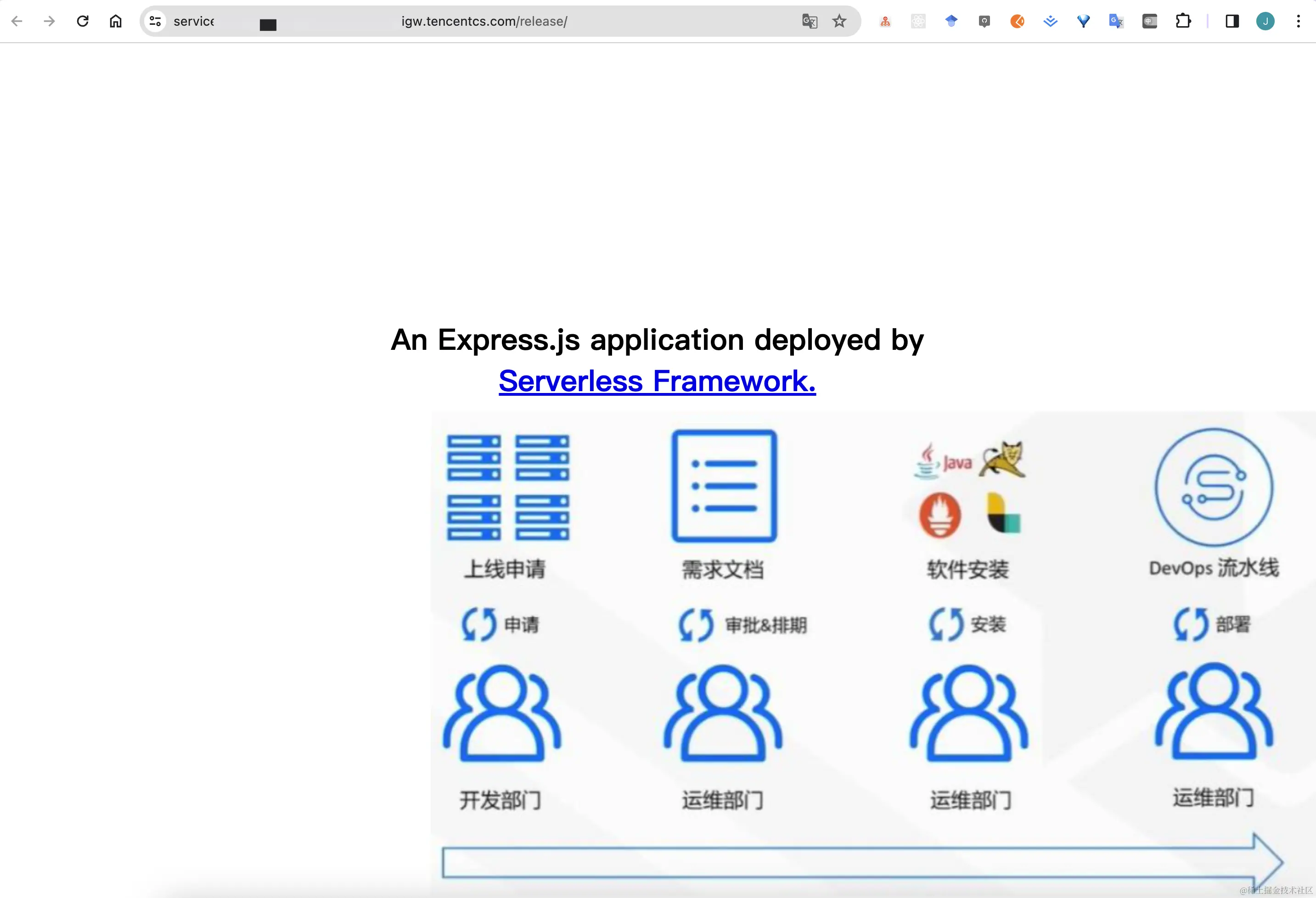Open the React Developer Tools extension
The width and height of the screenshot is (1316, 898).
point(918,22)
